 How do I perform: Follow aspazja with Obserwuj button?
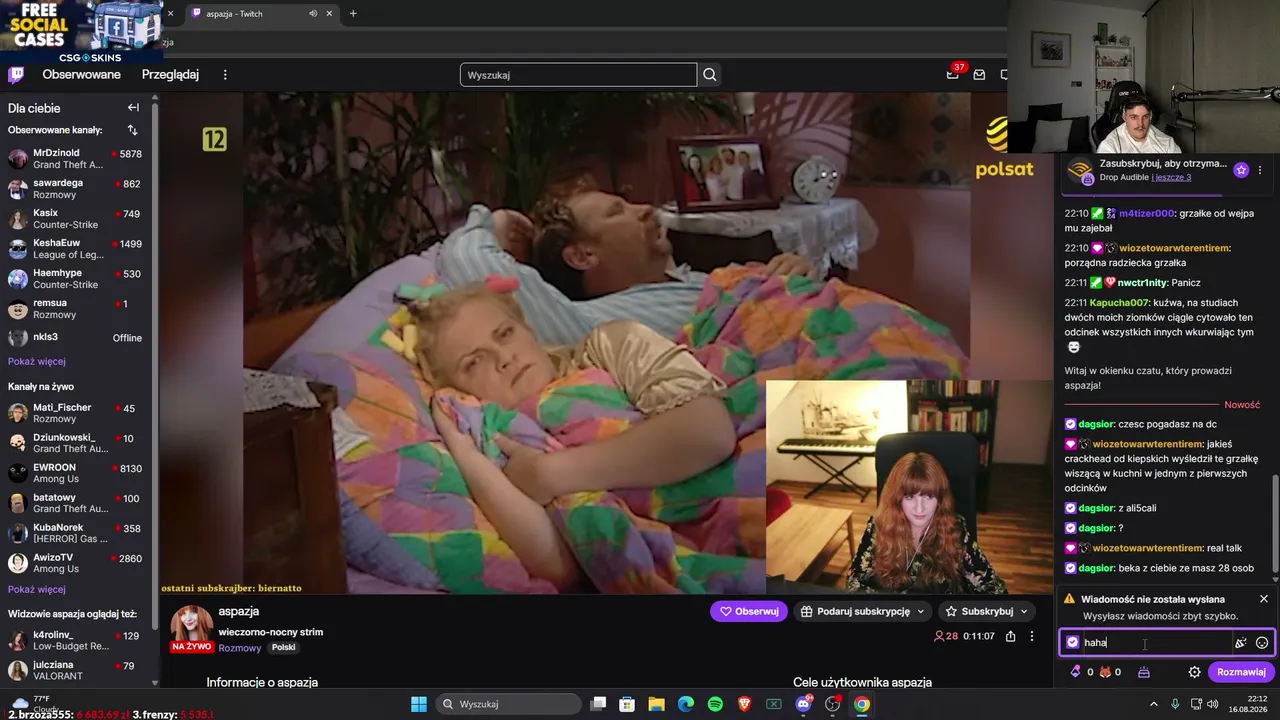[x=749, y=611]
